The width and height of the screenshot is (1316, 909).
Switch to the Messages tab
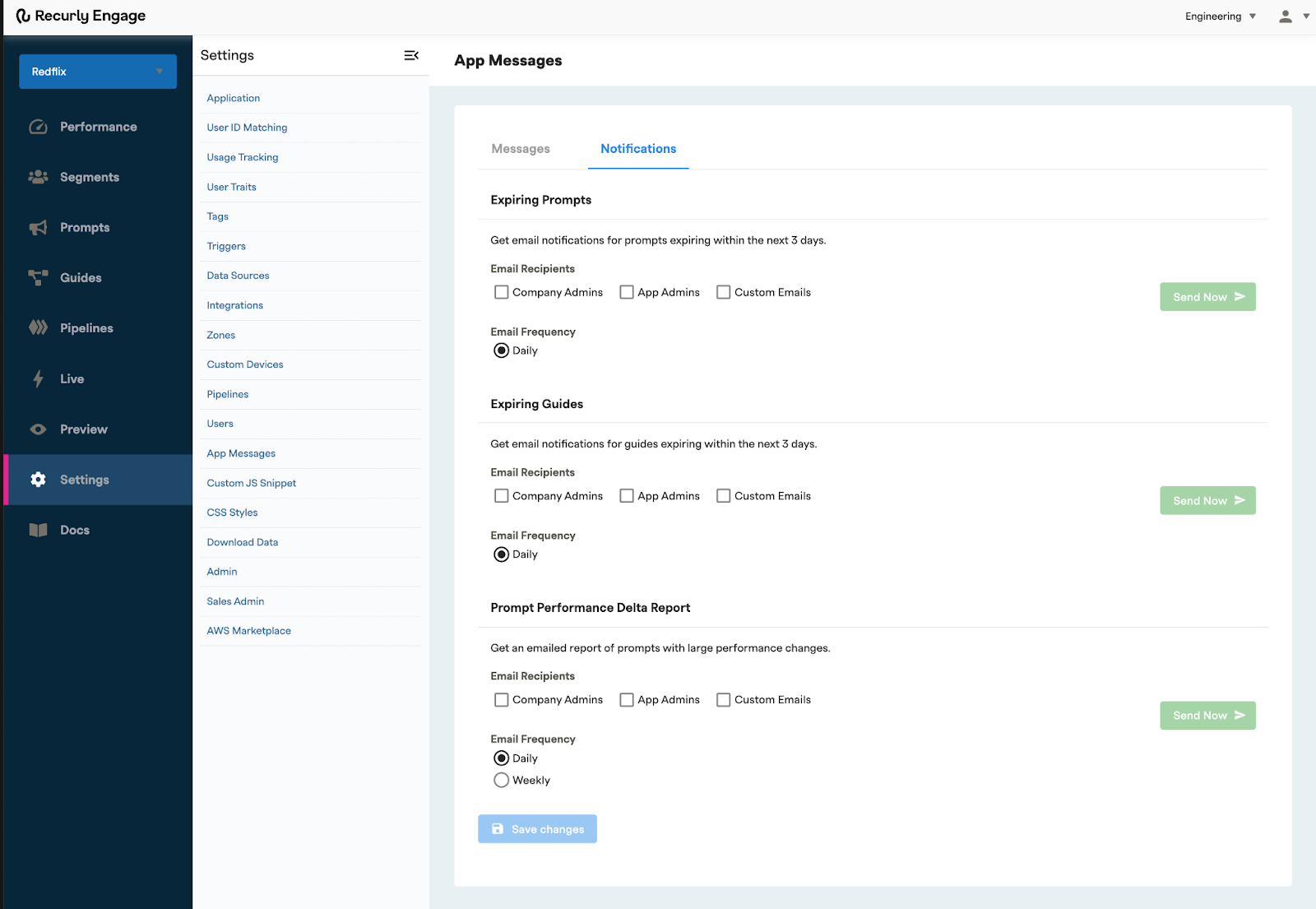pyautogui.click(x=521, y=149)
